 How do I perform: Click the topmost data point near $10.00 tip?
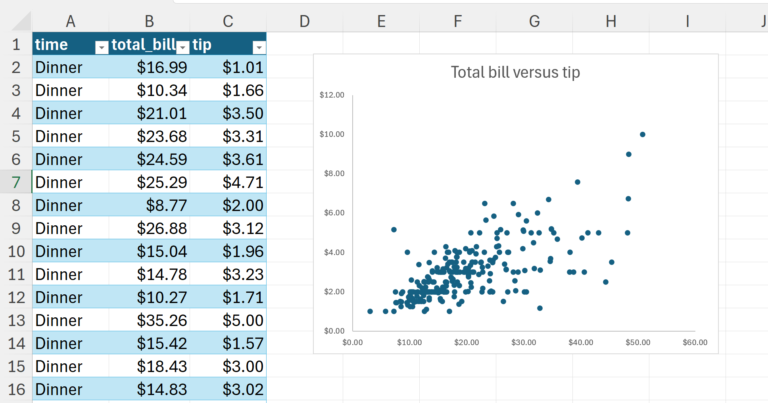[x=643, y=134]
